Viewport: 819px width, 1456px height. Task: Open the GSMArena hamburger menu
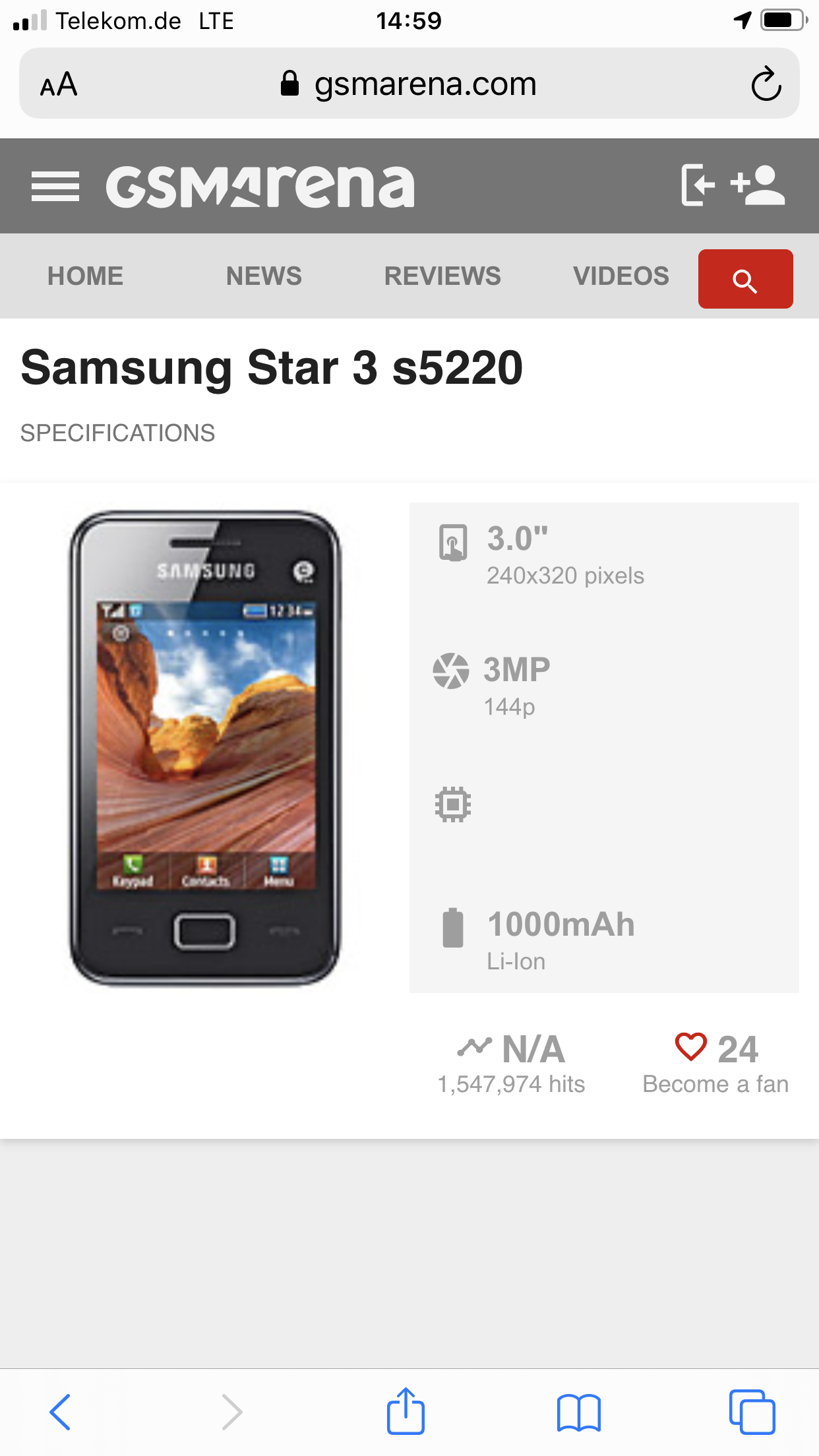tap(55, 187)
